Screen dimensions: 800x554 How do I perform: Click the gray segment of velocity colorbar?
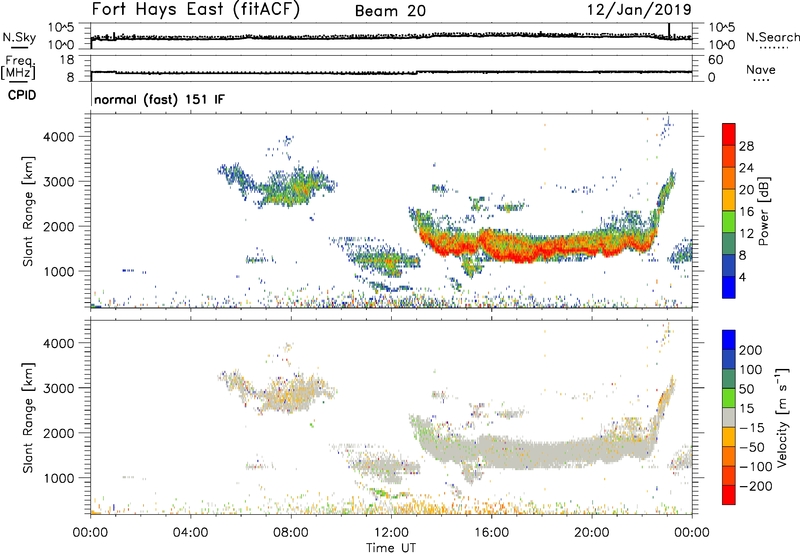[729, 417]
